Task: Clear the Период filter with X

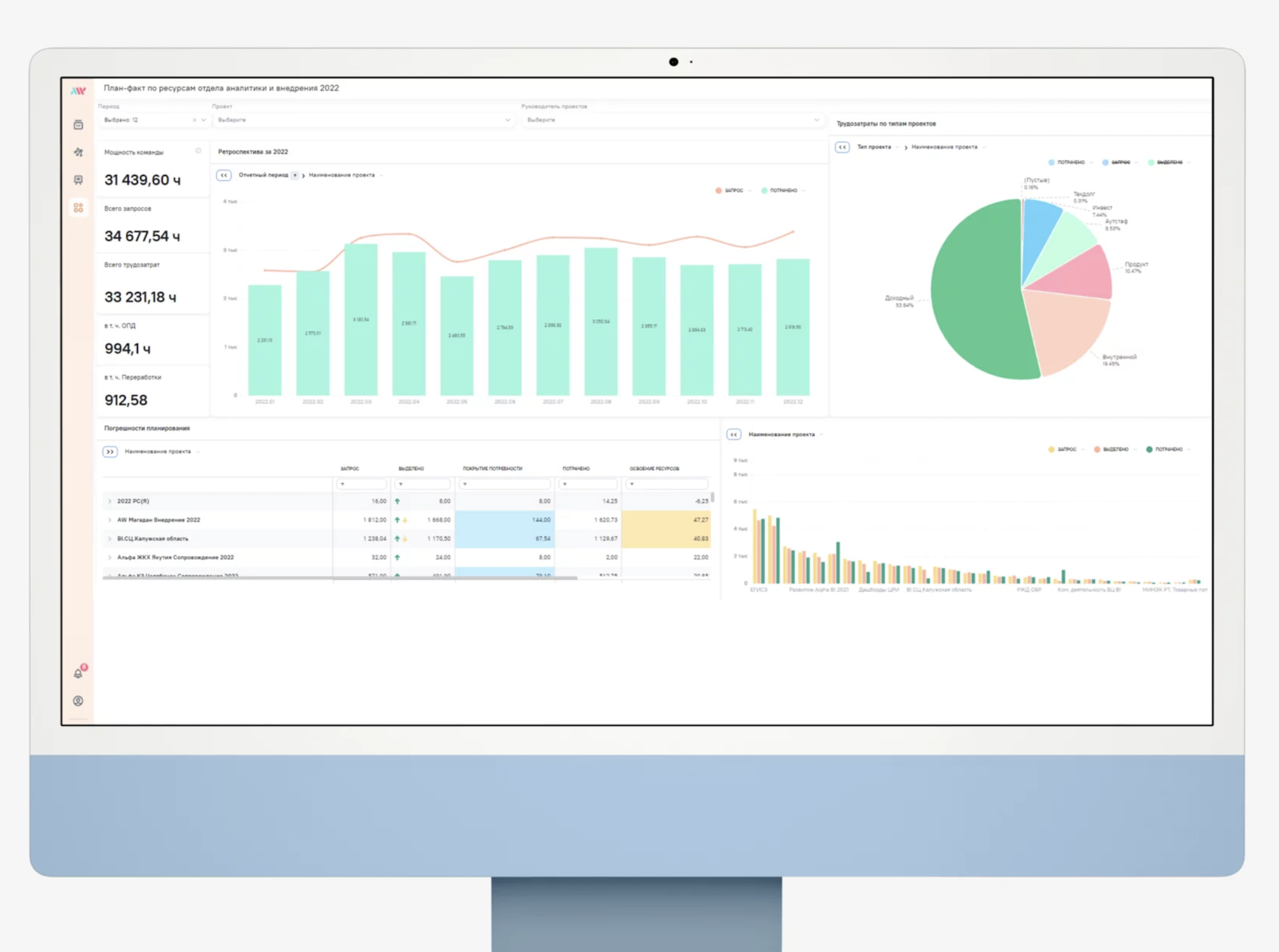Action: pos(194,120)
